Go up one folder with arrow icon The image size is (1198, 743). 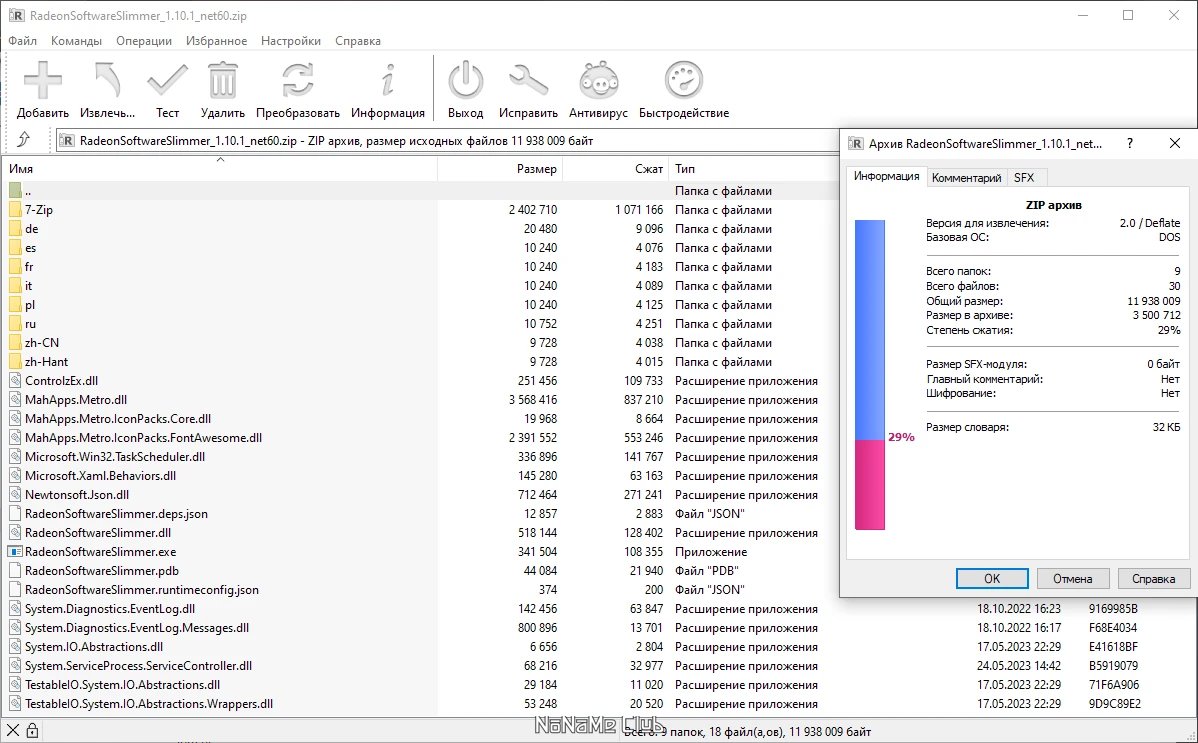(x=24, y=140)
